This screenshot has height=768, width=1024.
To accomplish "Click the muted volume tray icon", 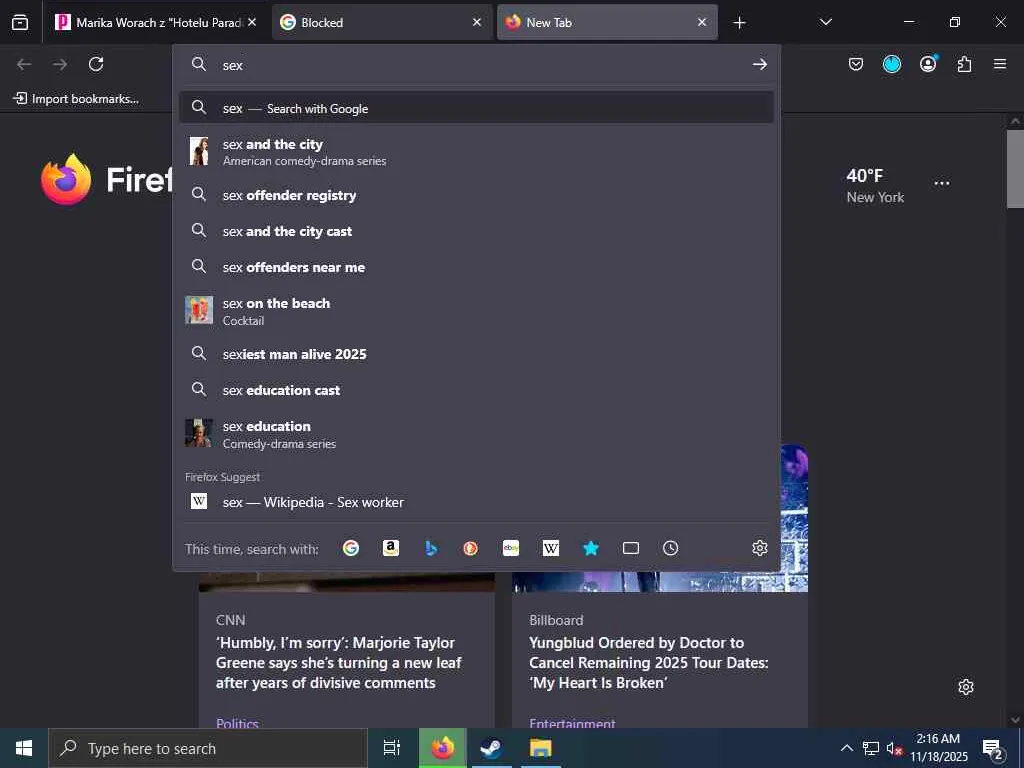I will pyautogui.click(x=894, y=748).
